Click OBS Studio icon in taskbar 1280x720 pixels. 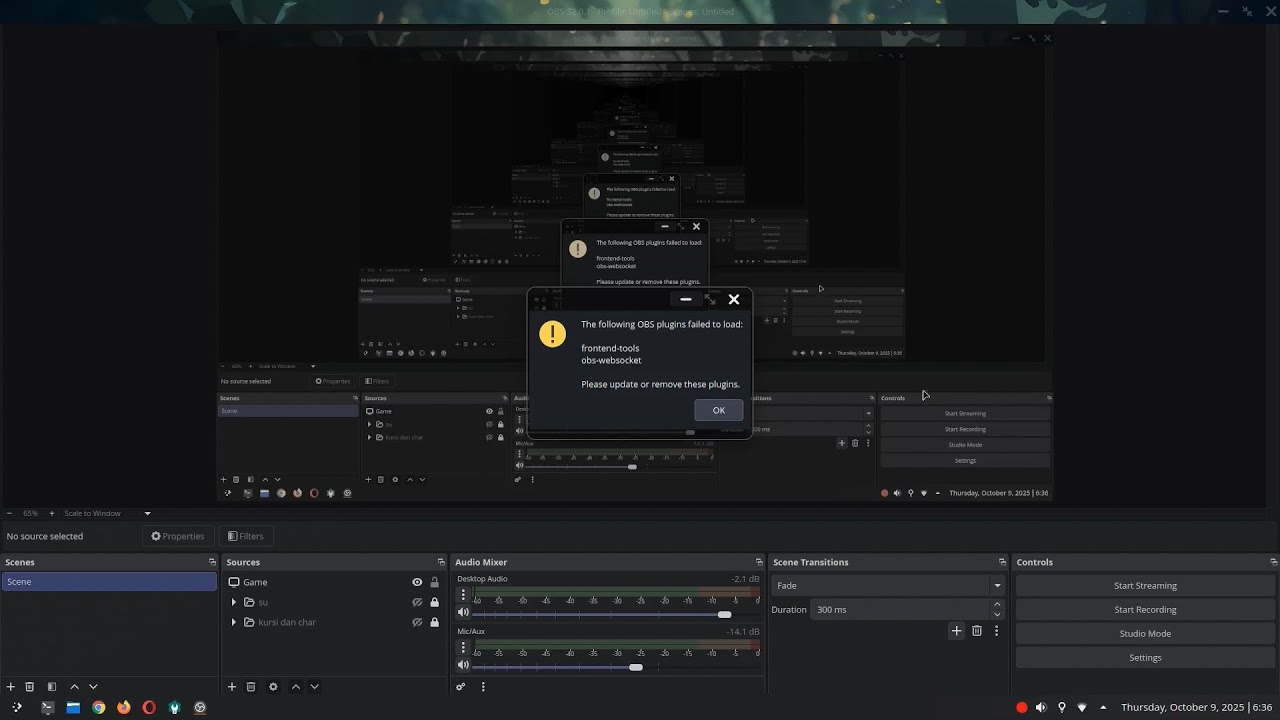[200, 707]
